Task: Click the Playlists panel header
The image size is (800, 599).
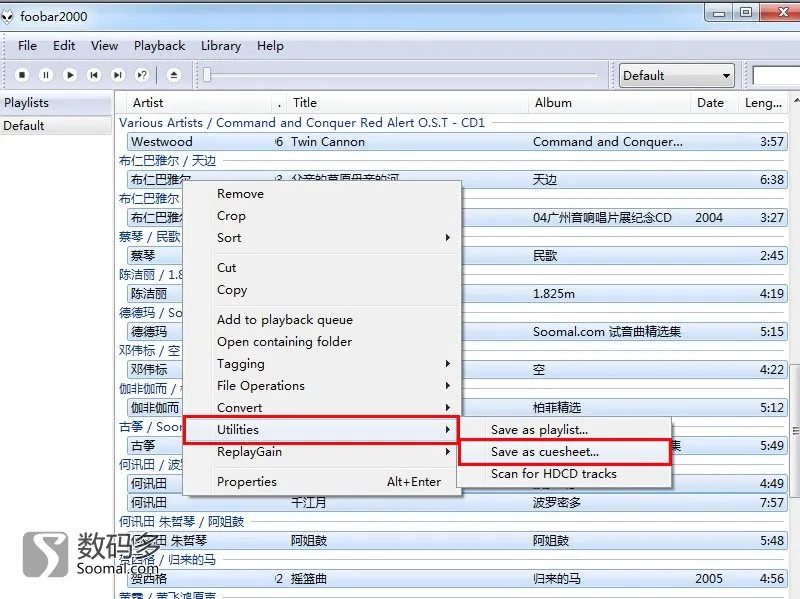Action: (56, 103)
